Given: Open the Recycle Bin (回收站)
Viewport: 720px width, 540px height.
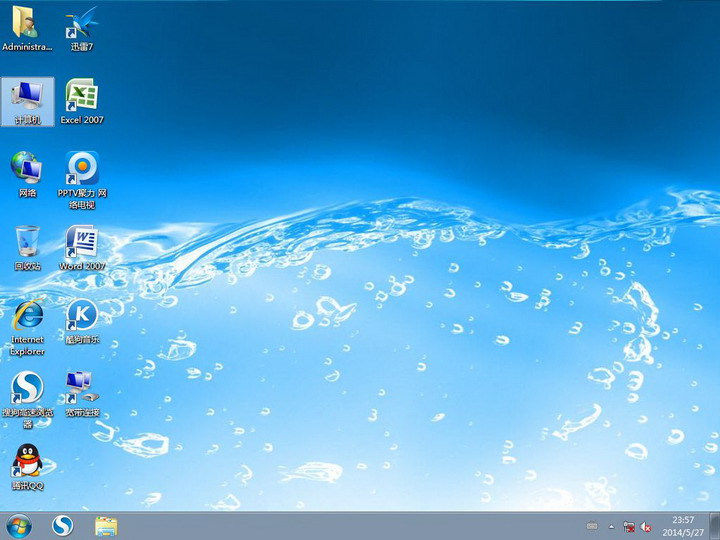Looking at the screenshot, I should [x=27, y=242].
